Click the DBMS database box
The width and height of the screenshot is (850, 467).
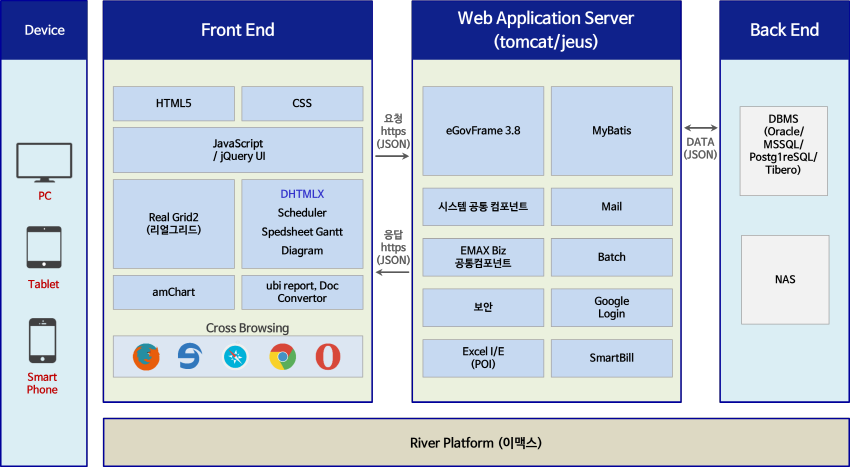point(784,150)
